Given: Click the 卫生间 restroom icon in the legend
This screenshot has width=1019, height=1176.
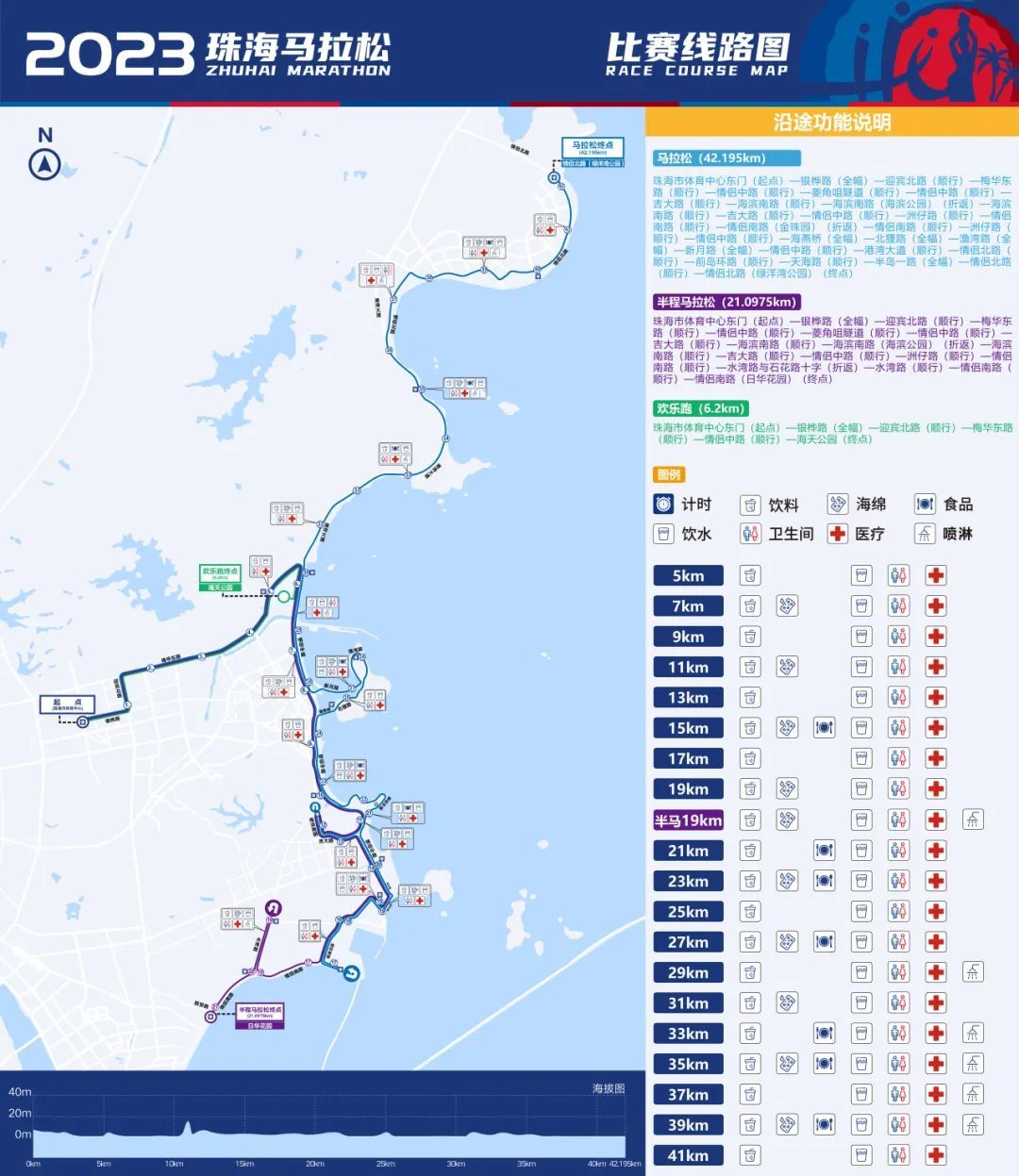Looking at the screenshot, I should pyautogui.click(x=750, y=534).
